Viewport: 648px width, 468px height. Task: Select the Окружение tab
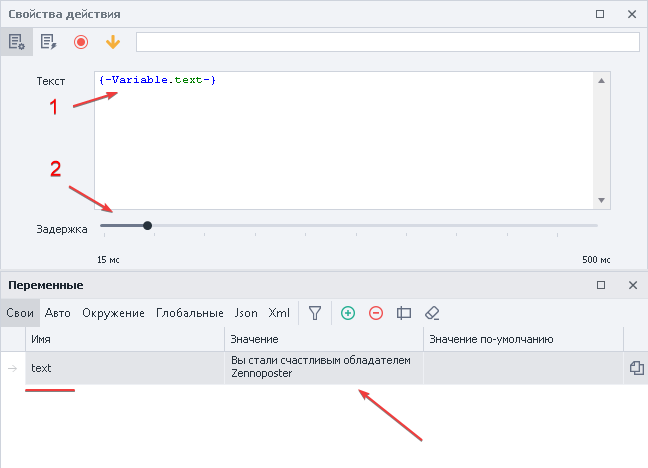pos(113,313)
